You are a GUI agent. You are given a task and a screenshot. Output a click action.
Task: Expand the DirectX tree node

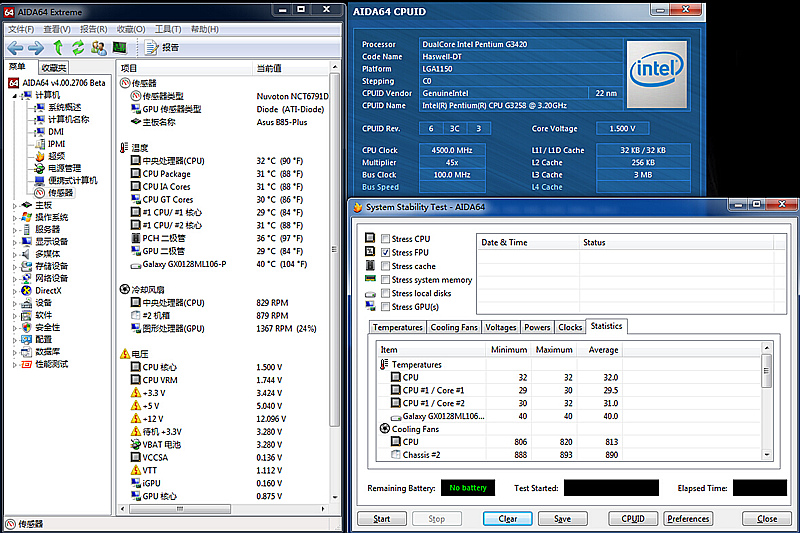pos(15,290)
